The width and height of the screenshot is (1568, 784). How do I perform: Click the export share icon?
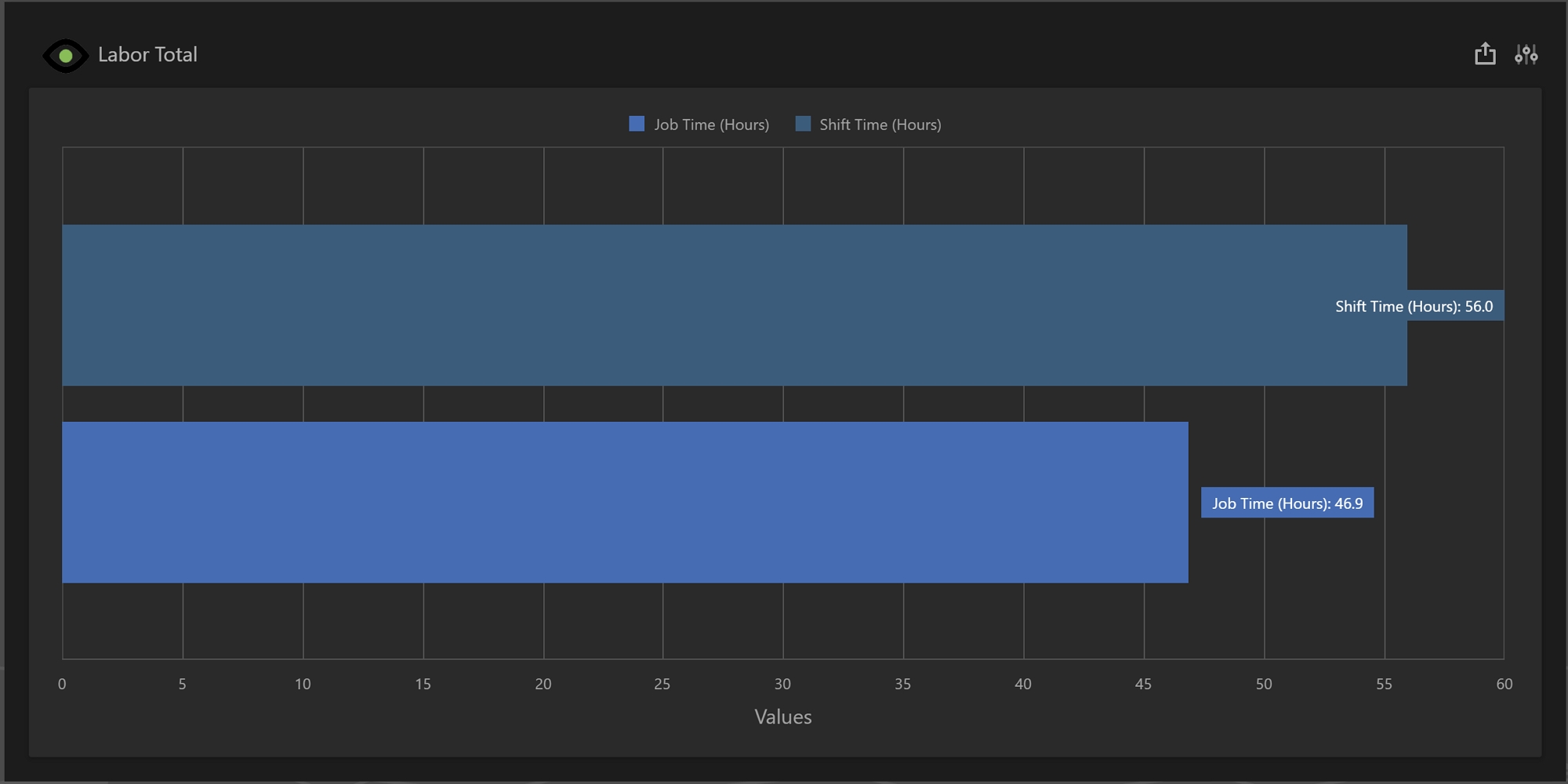point(1485,54)
